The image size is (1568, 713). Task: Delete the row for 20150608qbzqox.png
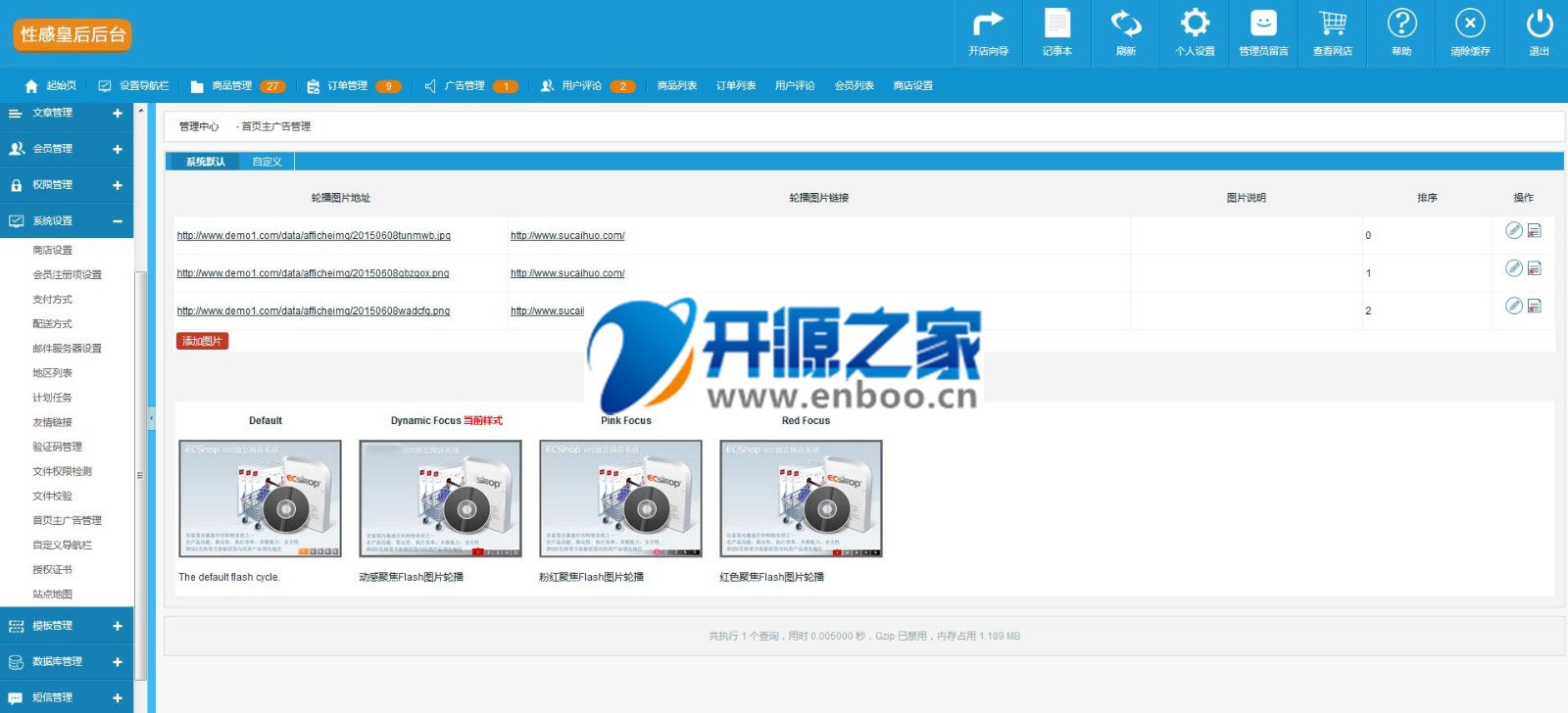[1535, 267]
